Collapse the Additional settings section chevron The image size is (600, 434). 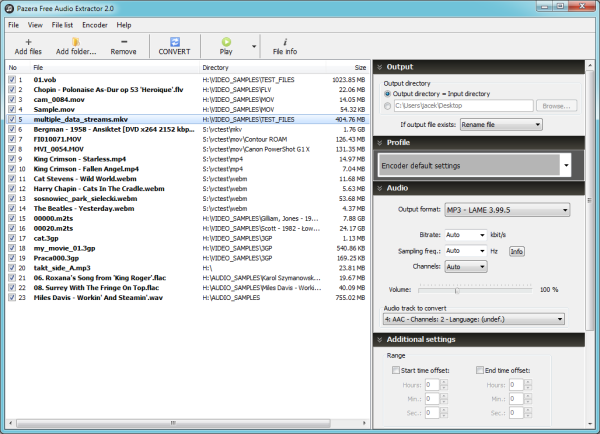click(x=380, y=340)
